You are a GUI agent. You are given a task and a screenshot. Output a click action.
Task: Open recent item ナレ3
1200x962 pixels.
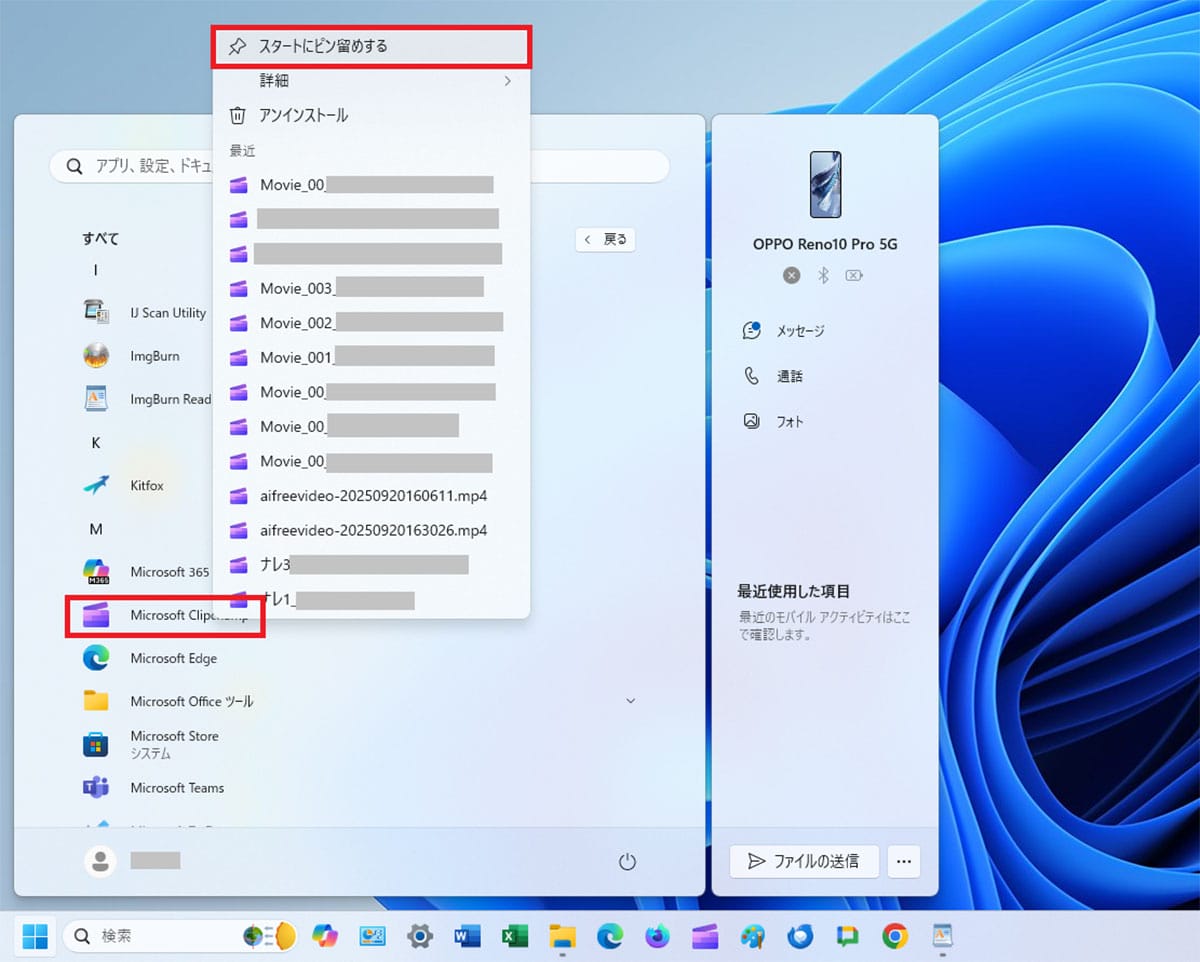point(371,565)
